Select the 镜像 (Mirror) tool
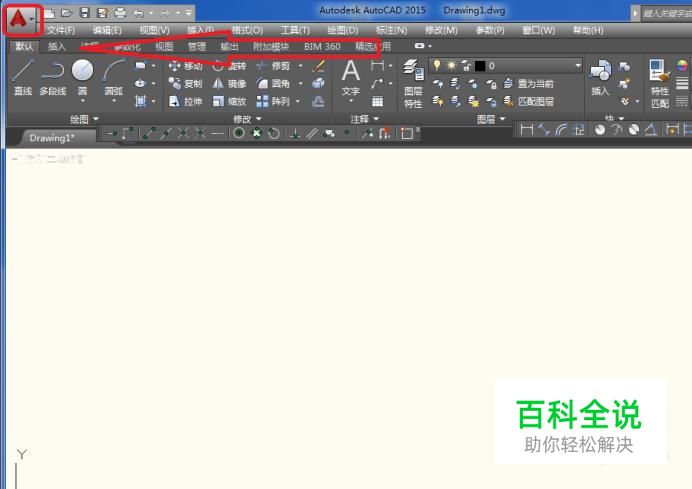Viewport: 692px width, 489px height. click(x=229, y=83)
